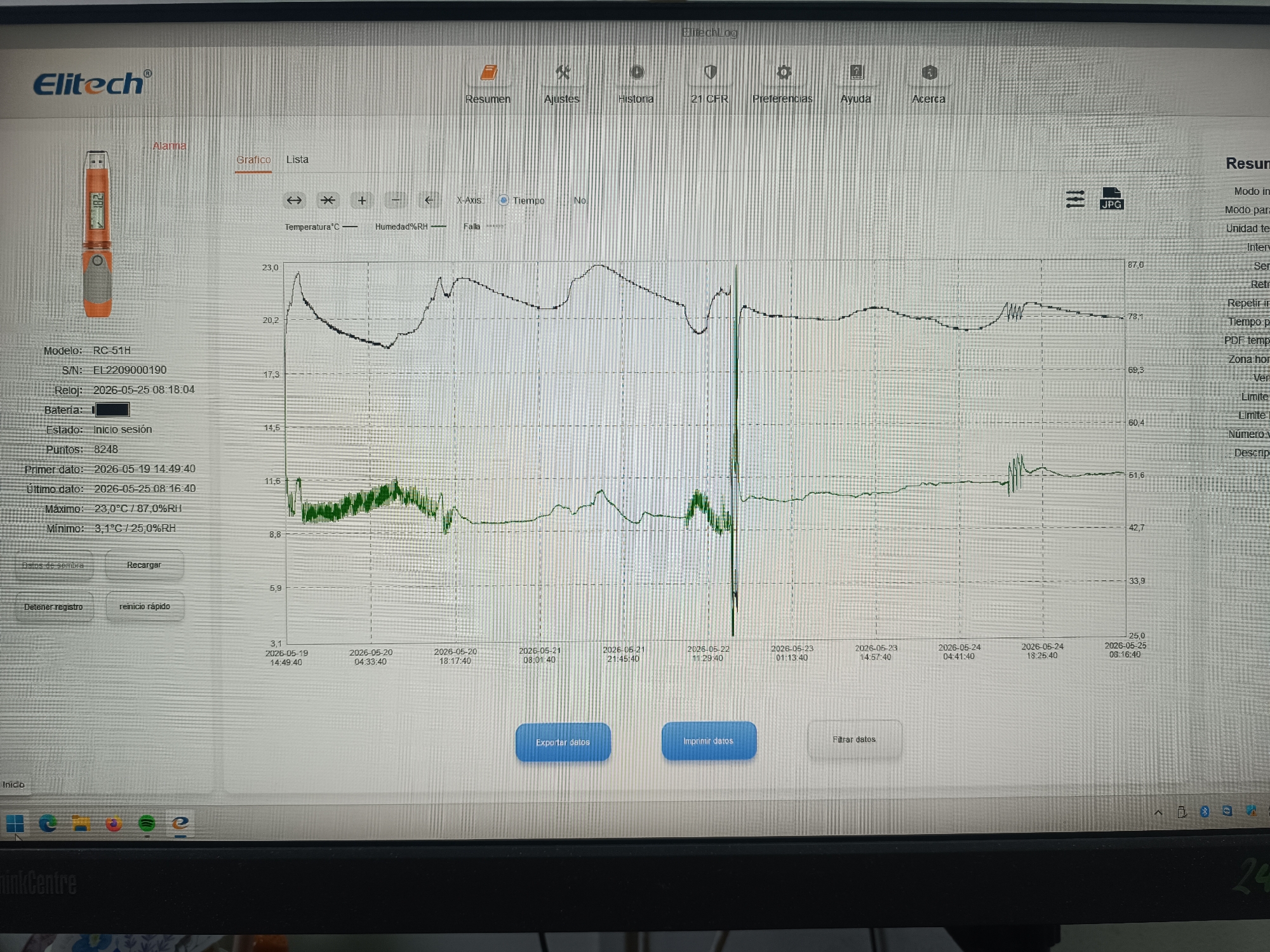Export chart as JPG image
Screen dimensions: 1270x952
click(x=1111, y=199)
